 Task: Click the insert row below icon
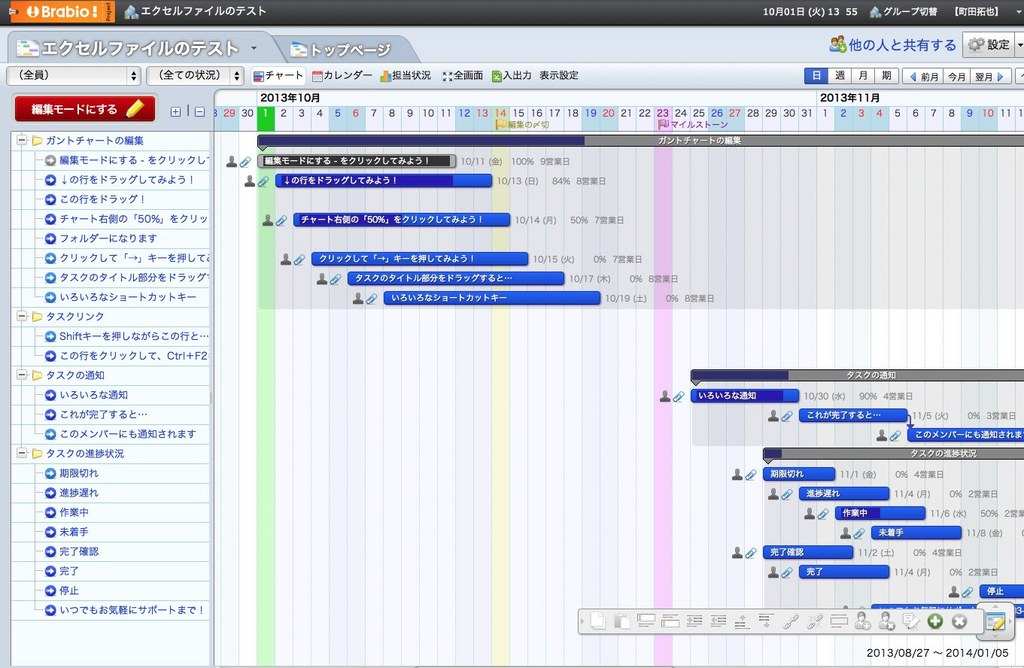point(670,621)
